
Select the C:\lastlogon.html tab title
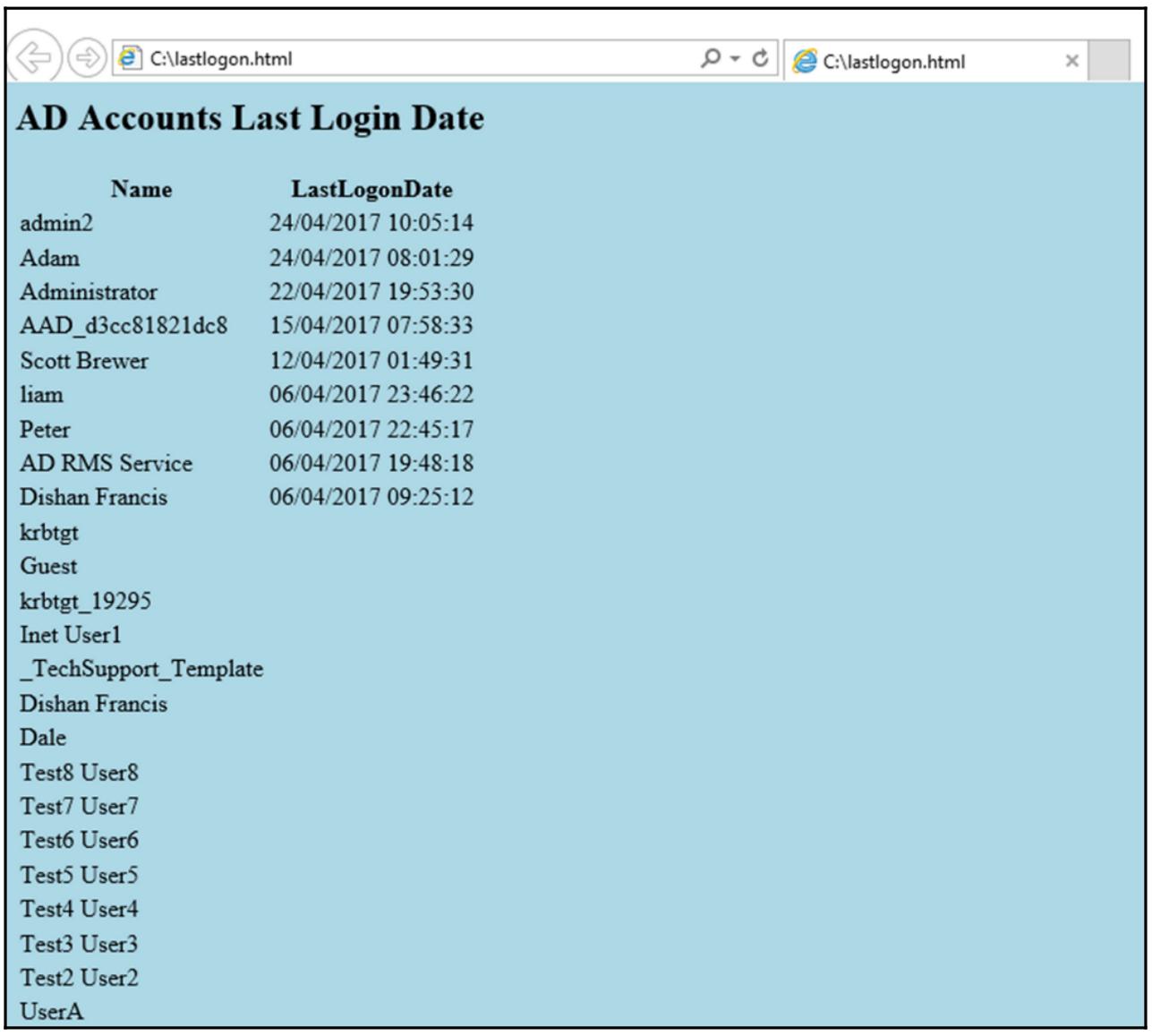(893, 62)
